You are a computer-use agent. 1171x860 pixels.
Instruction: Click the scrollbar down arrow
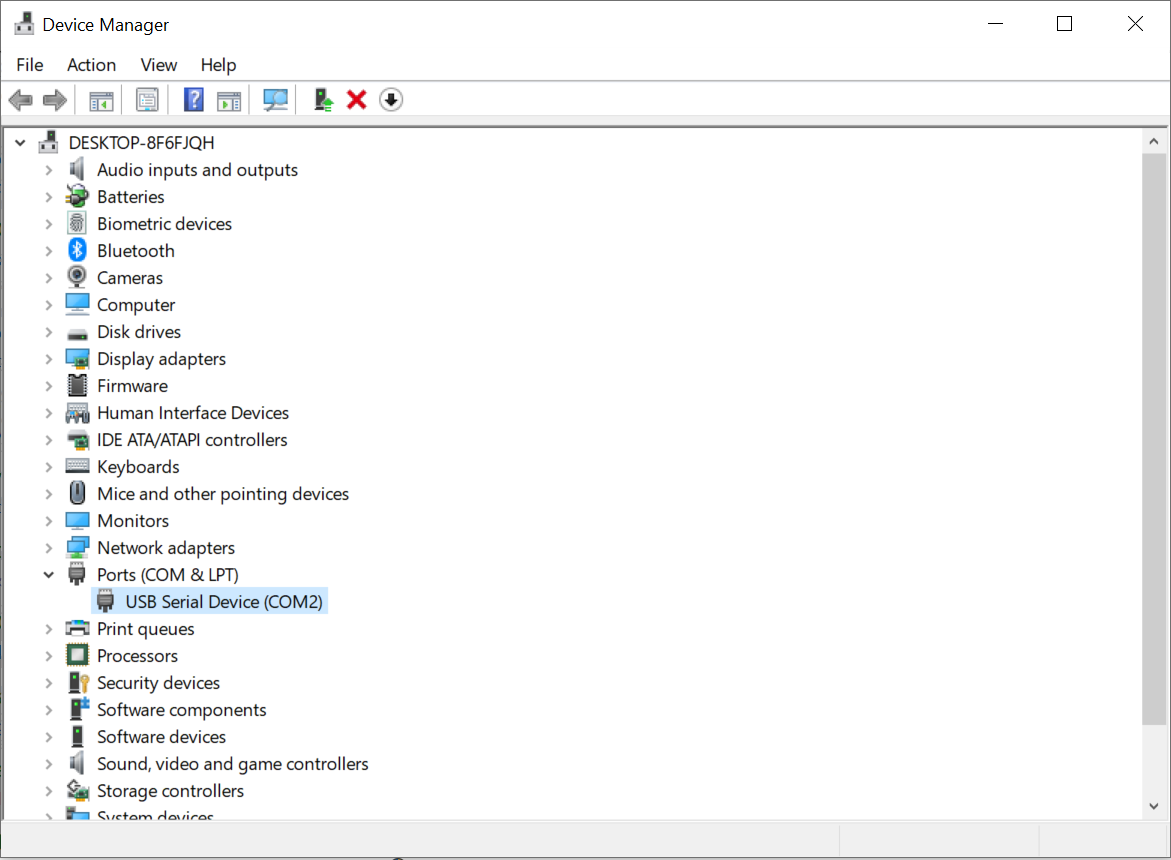pos(1154,806)
